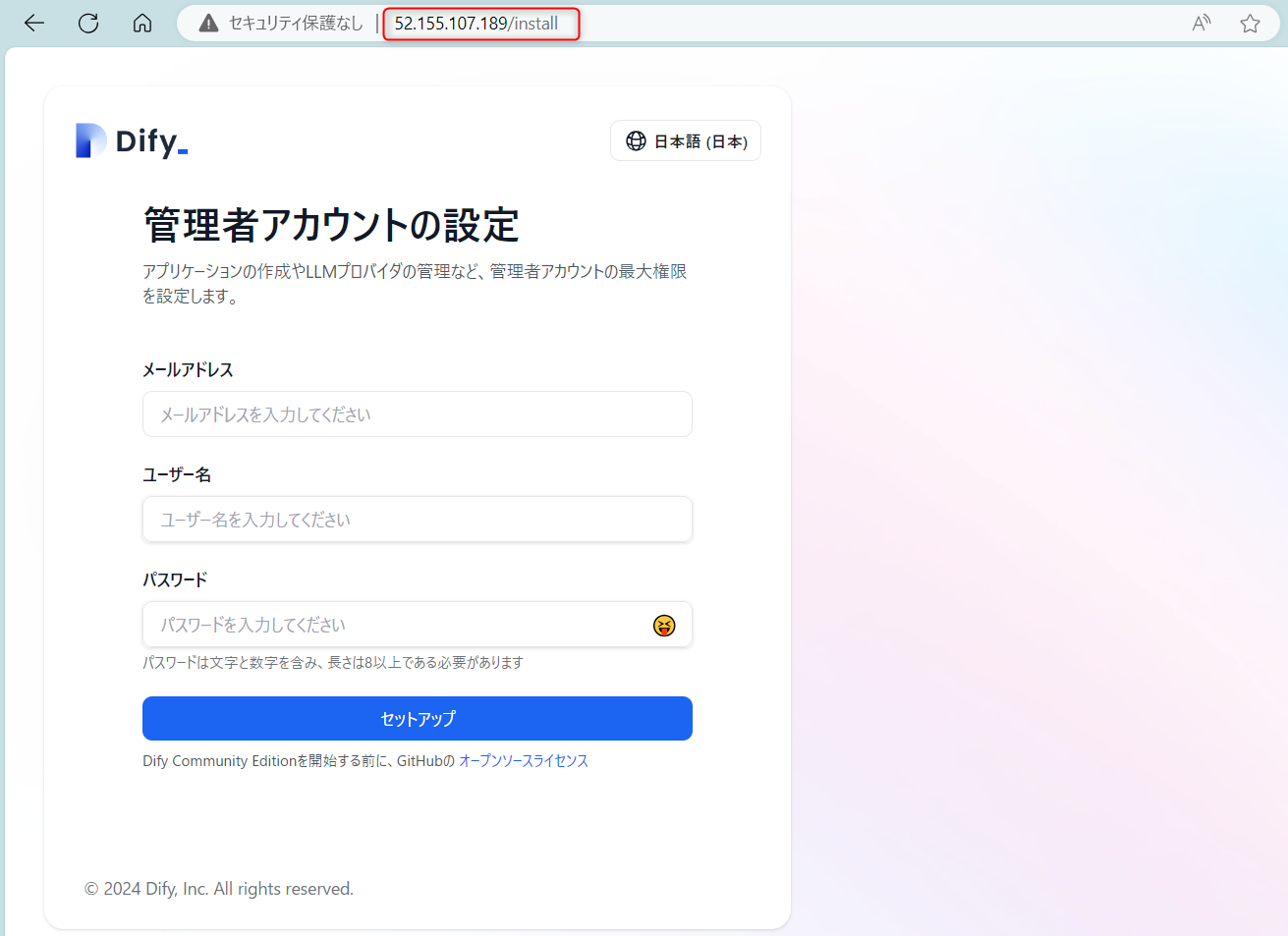Click the セットアップ button
The image size is (1288, 936).
pos(417,718)
